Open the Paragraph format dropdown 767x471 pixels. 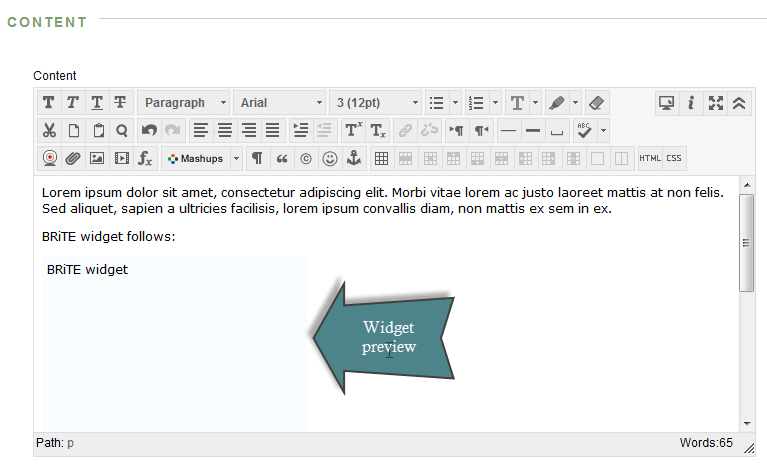click(183, 103)
